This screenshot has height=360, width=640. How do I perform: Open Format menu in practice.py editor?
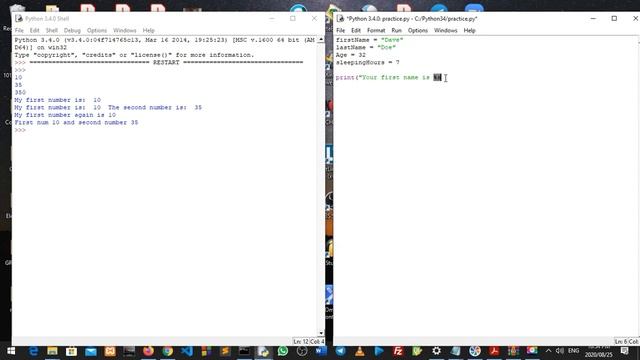pyautogui.click(x=376, y=31)
